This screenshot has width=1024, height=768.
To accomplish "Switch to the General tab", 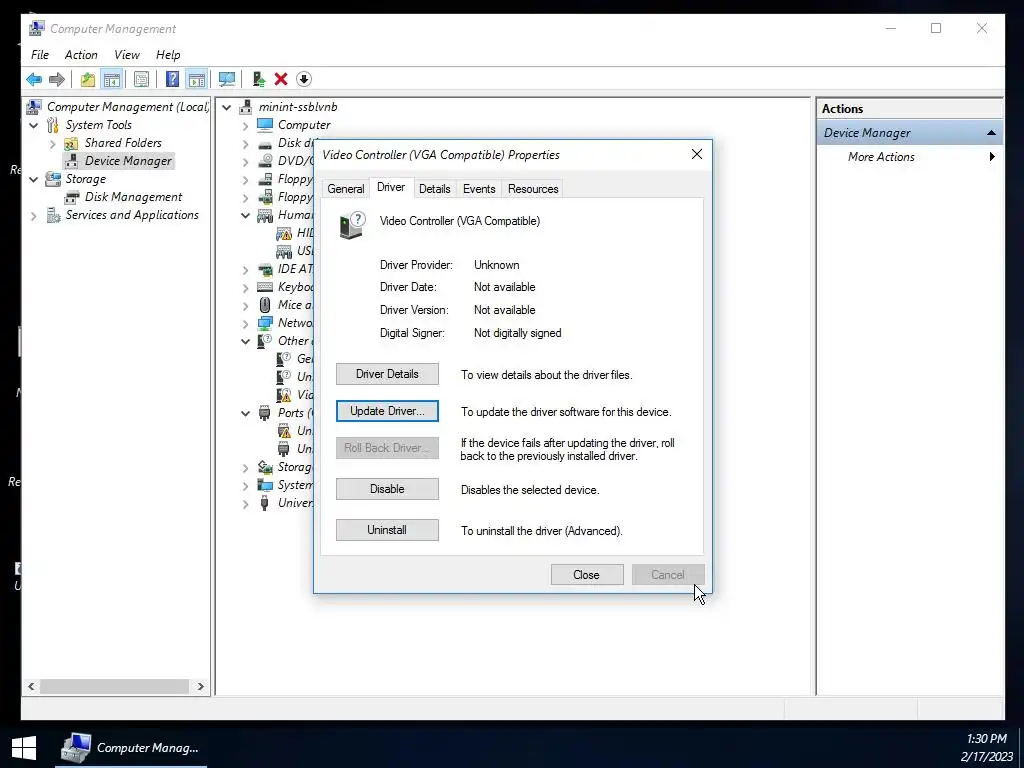I will (345, 189).
